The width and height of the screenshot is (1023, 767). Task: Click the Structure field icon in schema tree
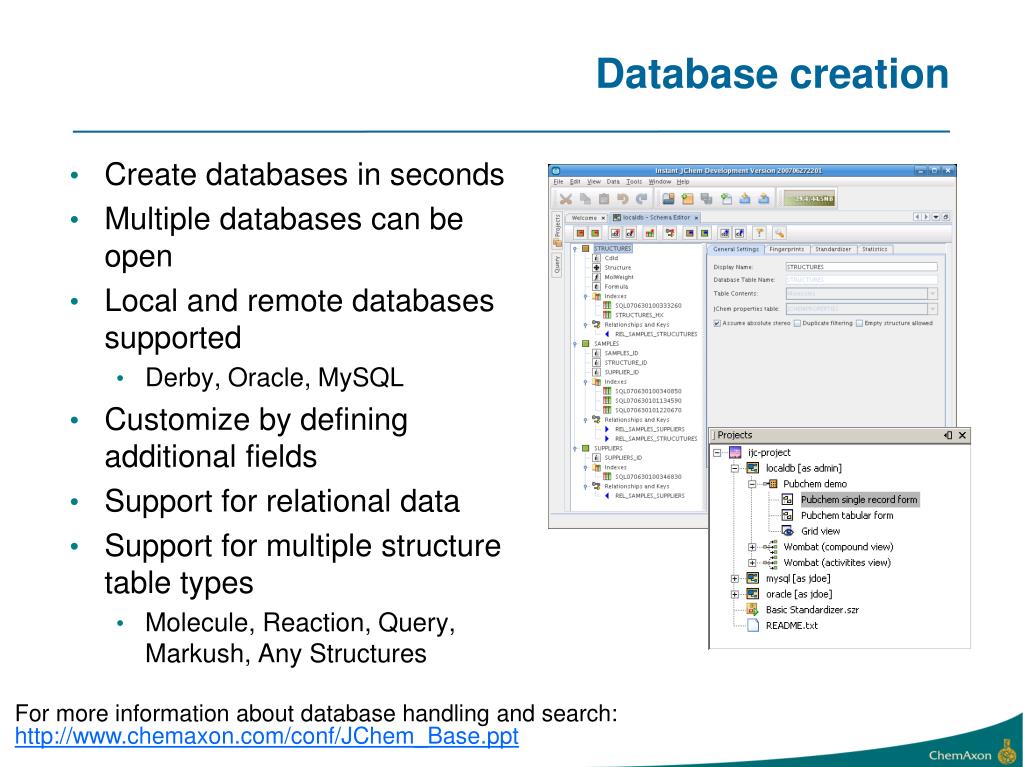click(x=596, y=267)
